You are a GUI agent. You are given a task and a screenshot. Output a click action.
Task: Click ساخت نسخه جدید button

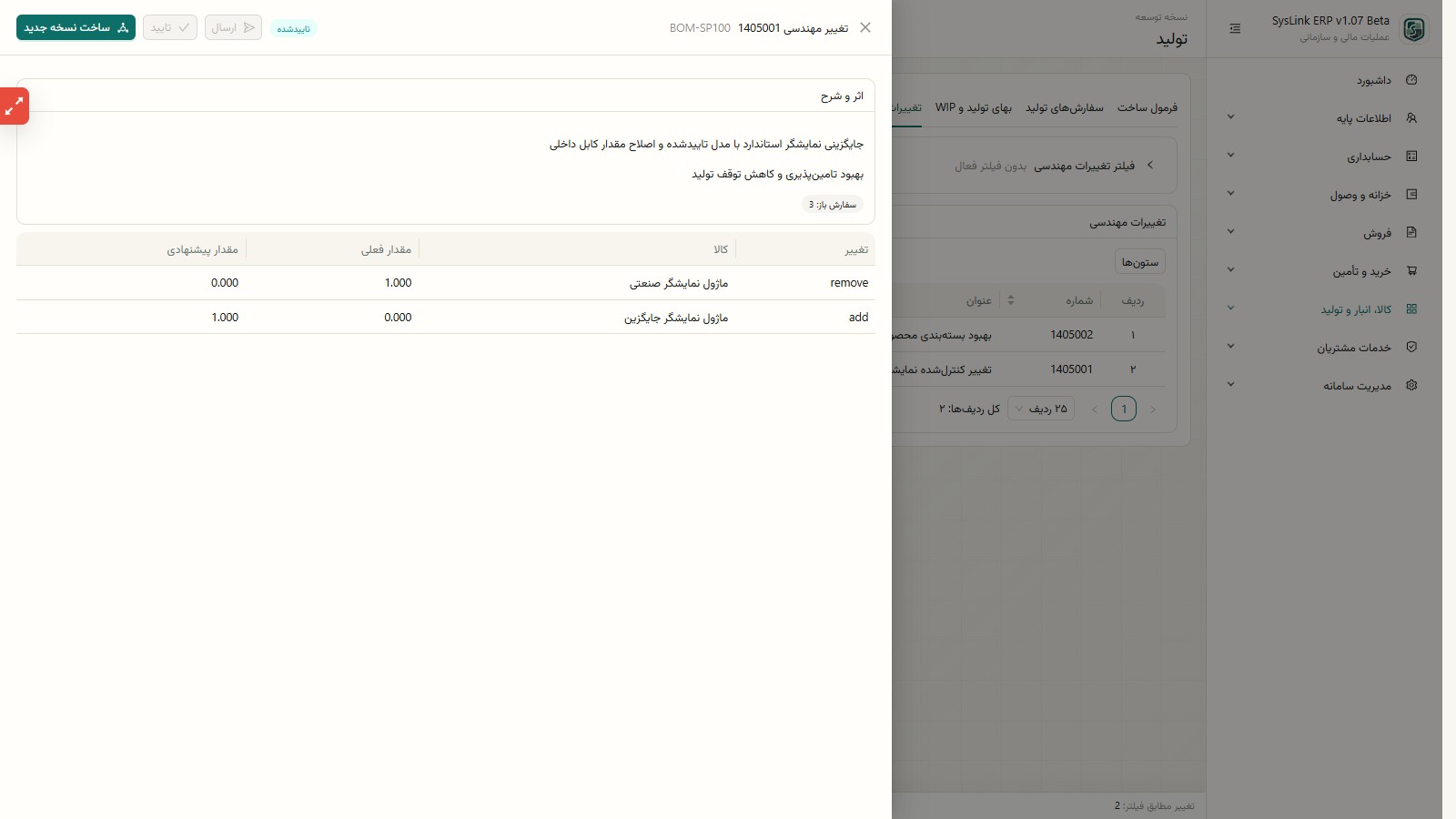pyautogui.click(x=76, y=27)
